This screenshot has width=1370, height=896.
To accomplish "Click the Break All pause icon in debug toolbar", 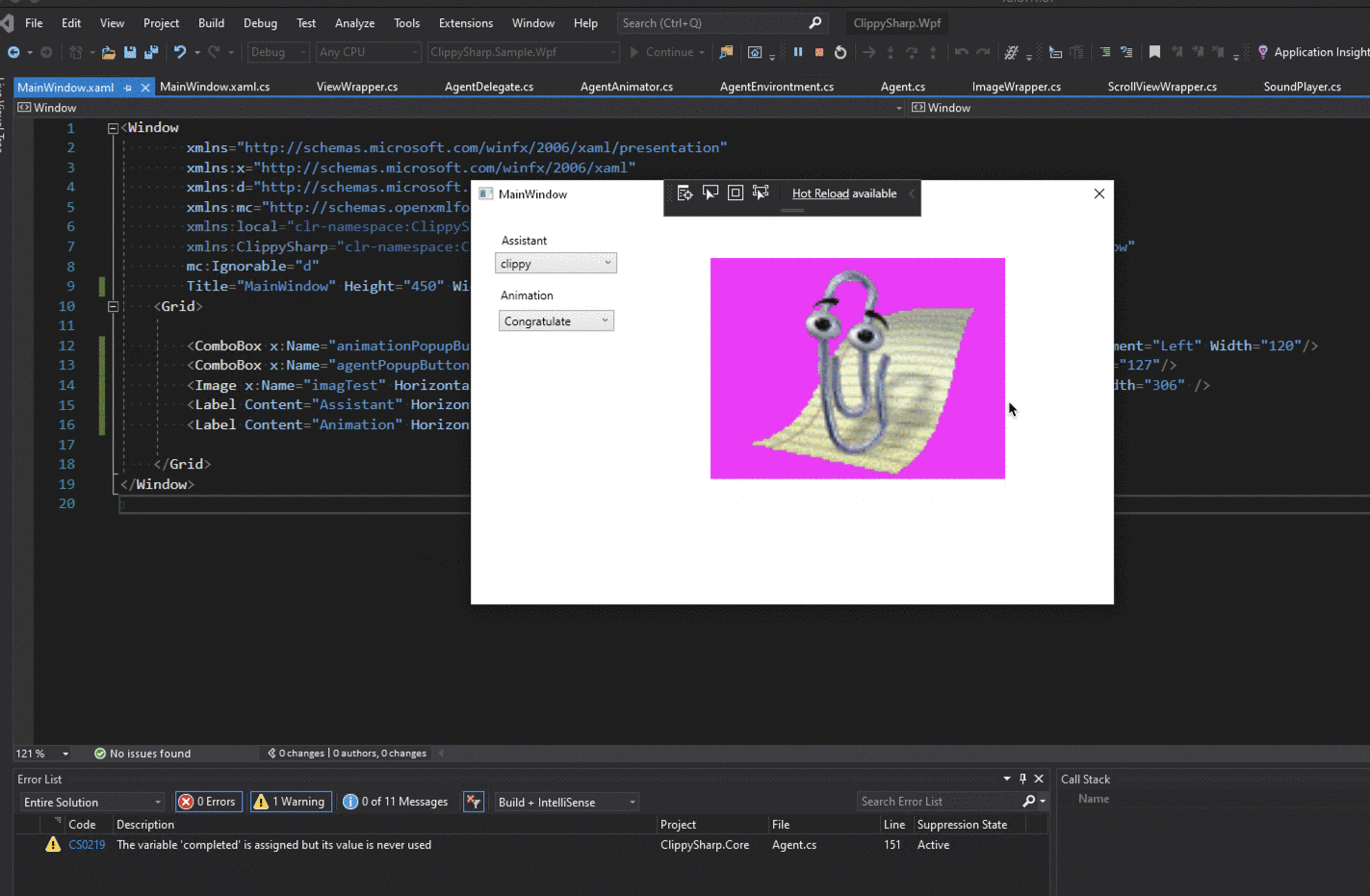I will [x=797, y=52].
